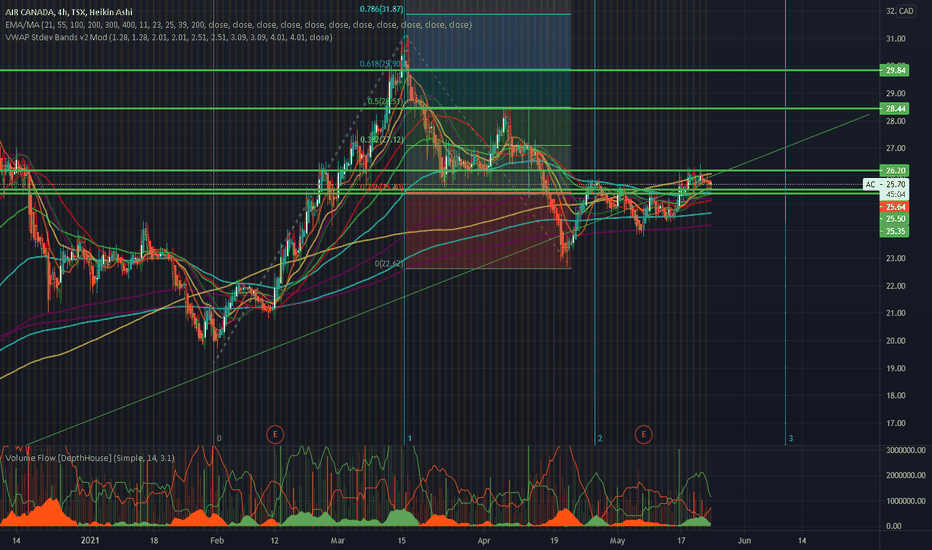This screenshot has width=932, height=550.
Task: Click the 19.00 price axis value
Action: [896, 368]
